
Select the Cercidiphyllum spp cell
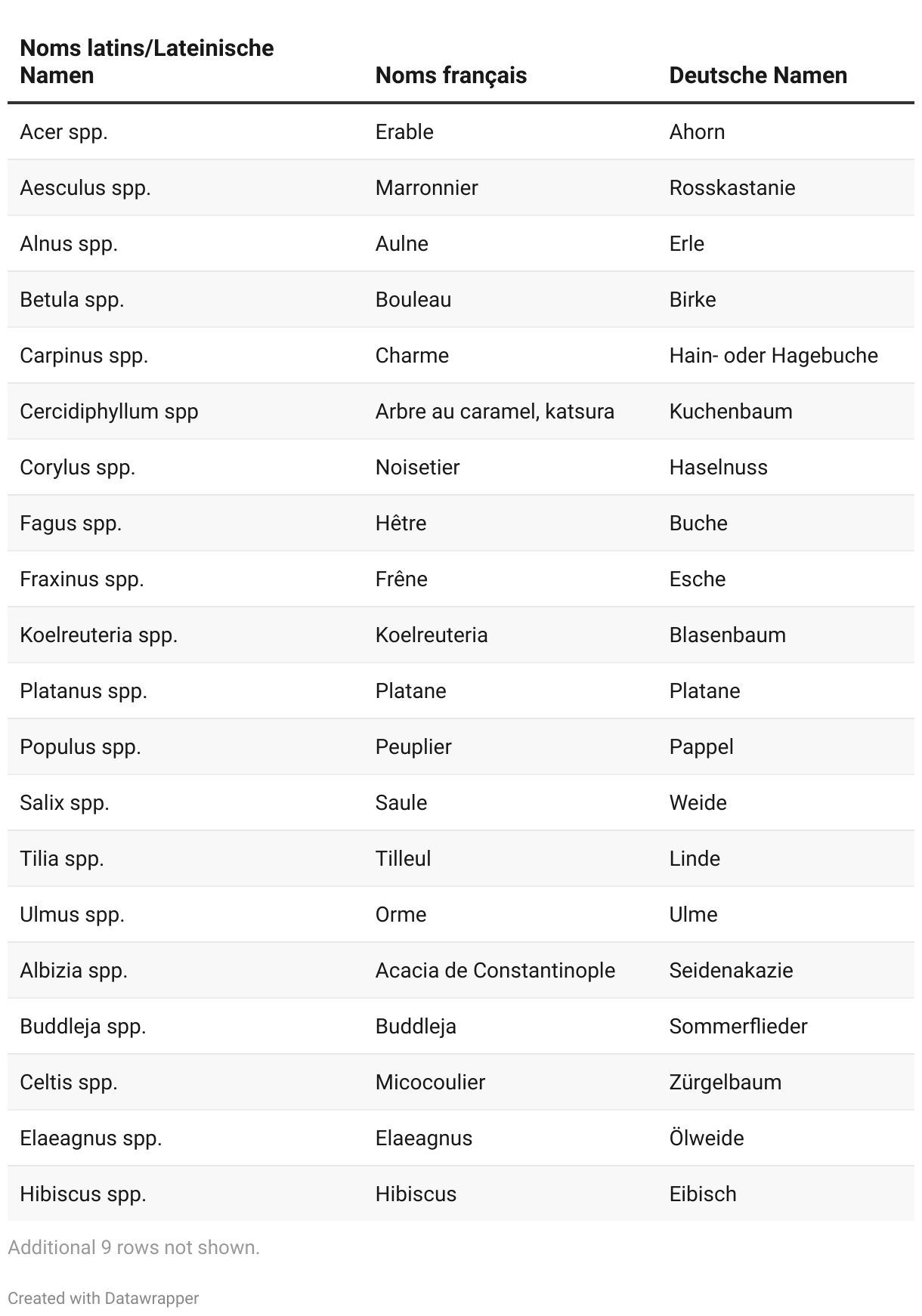coord(109,411)
